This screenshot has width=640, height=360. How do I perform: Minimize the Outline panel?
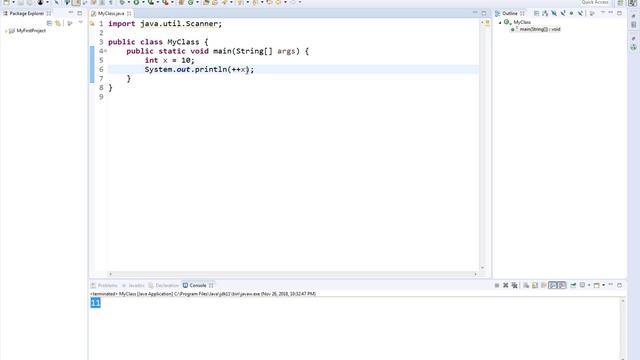coord(611,13)
